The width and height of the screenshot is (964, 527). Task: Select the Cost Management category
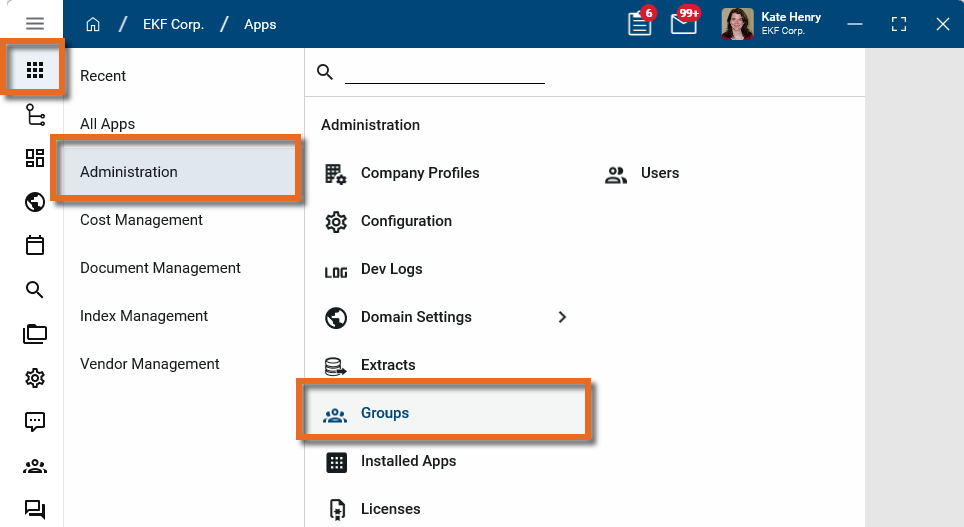pyautogui.click(x=141, y=220)
